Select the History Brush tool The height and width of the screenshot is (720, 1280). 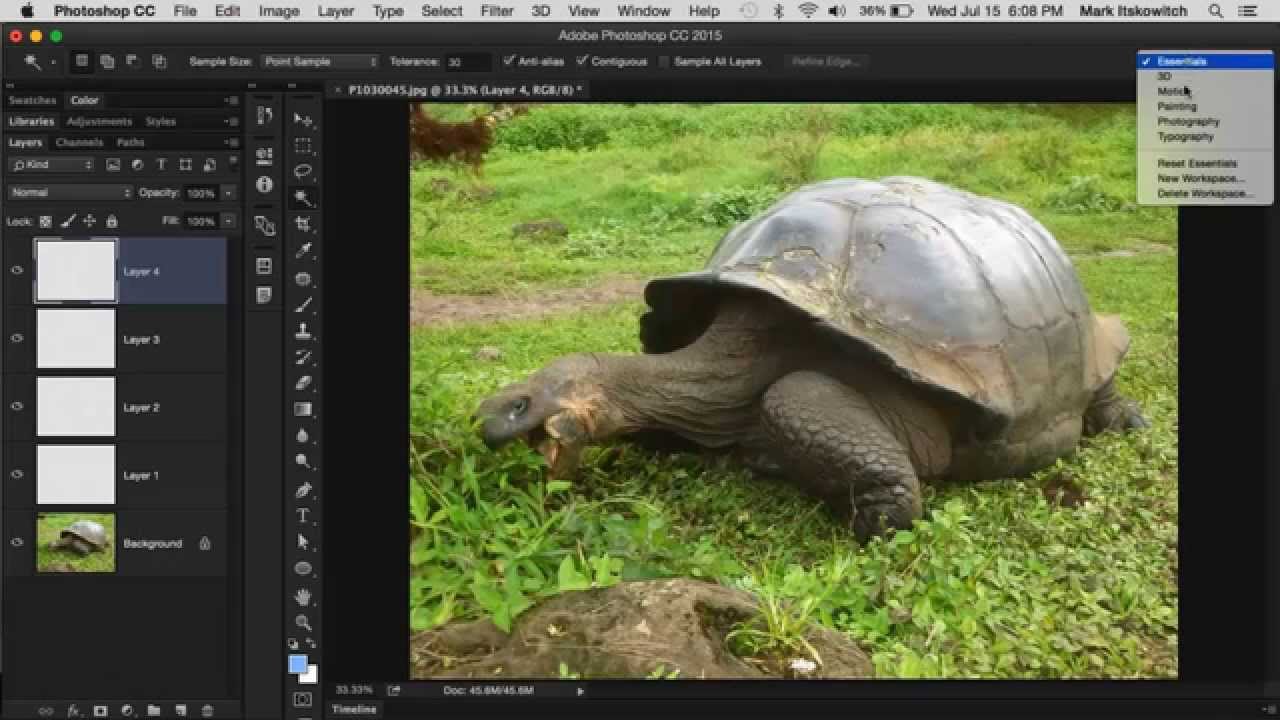[303, 357]
